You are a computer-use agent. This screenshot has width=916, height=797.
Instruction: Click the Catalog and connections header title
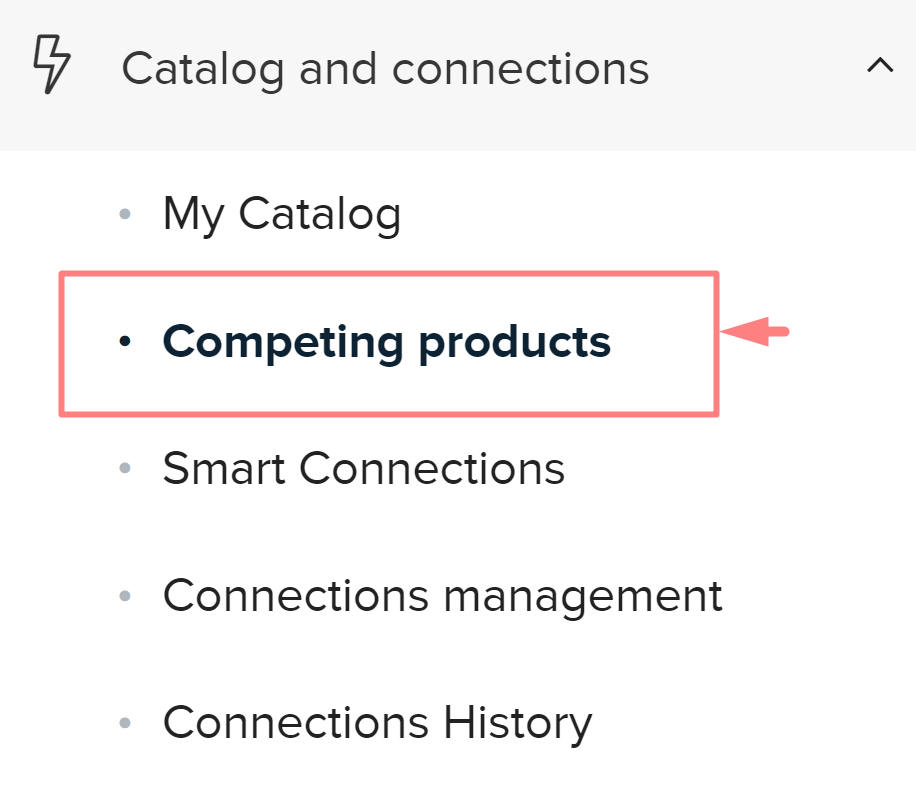[385, 69]
